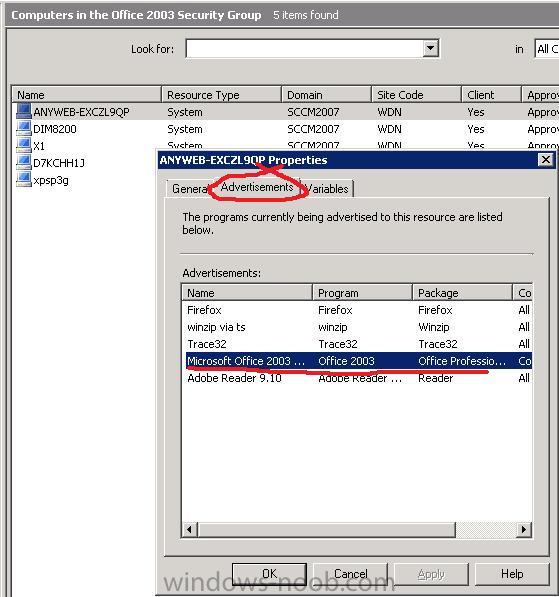Select the DIM8200 row name text
The image size is (559, 597).
coord(54,129)
